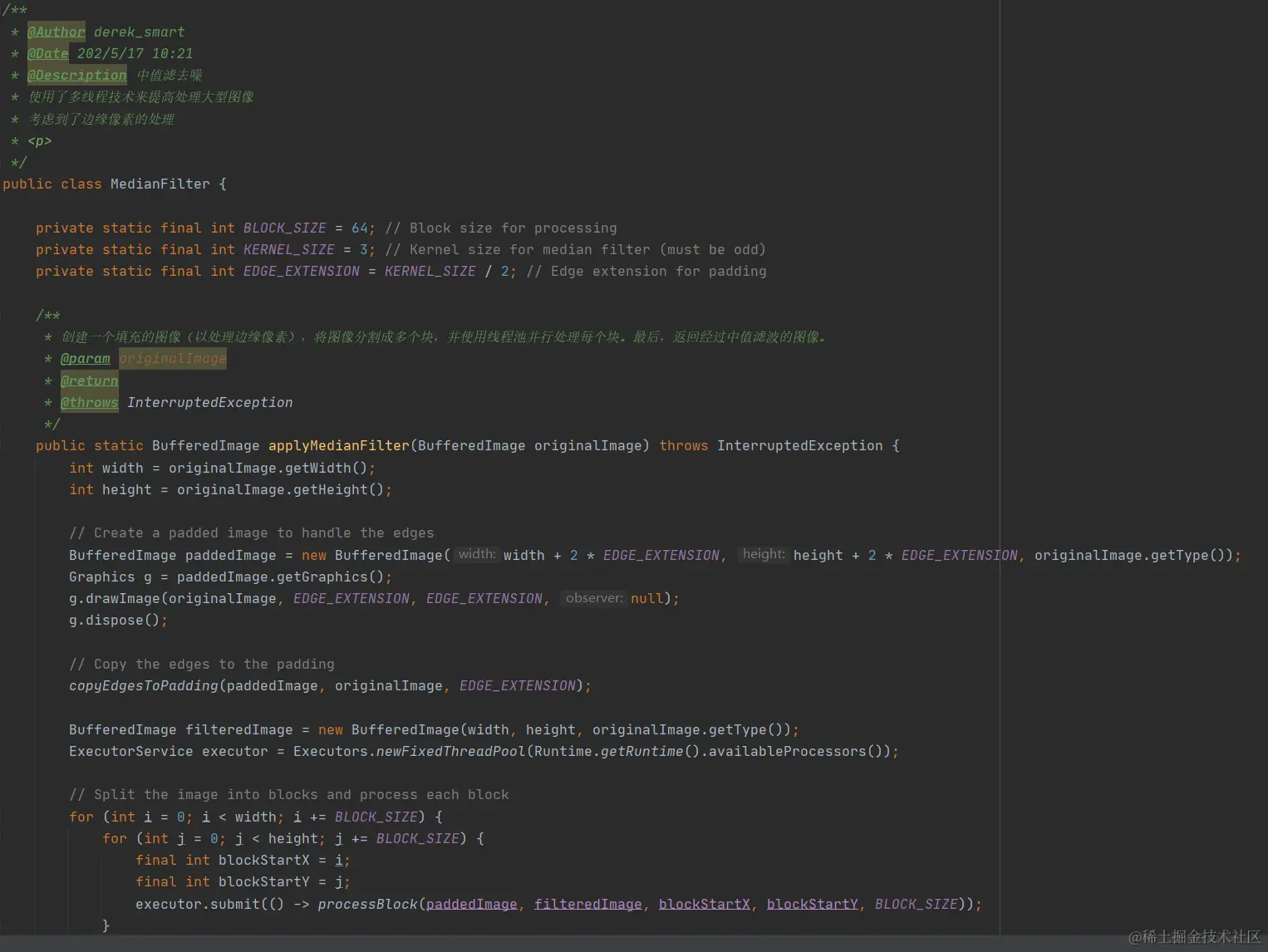The height and width of the screenshot is (952, 1268).
Task: Click the @return Javadoc tag
Action: coord(90,380)
